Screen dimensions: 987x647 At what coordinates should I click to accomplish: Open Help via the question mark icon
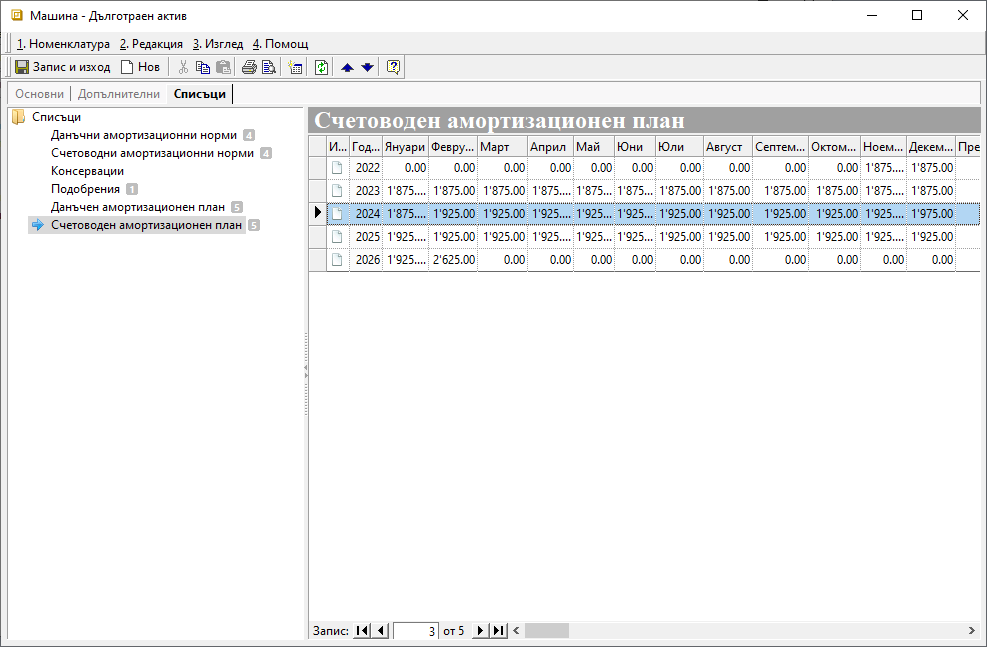point(393,67)
